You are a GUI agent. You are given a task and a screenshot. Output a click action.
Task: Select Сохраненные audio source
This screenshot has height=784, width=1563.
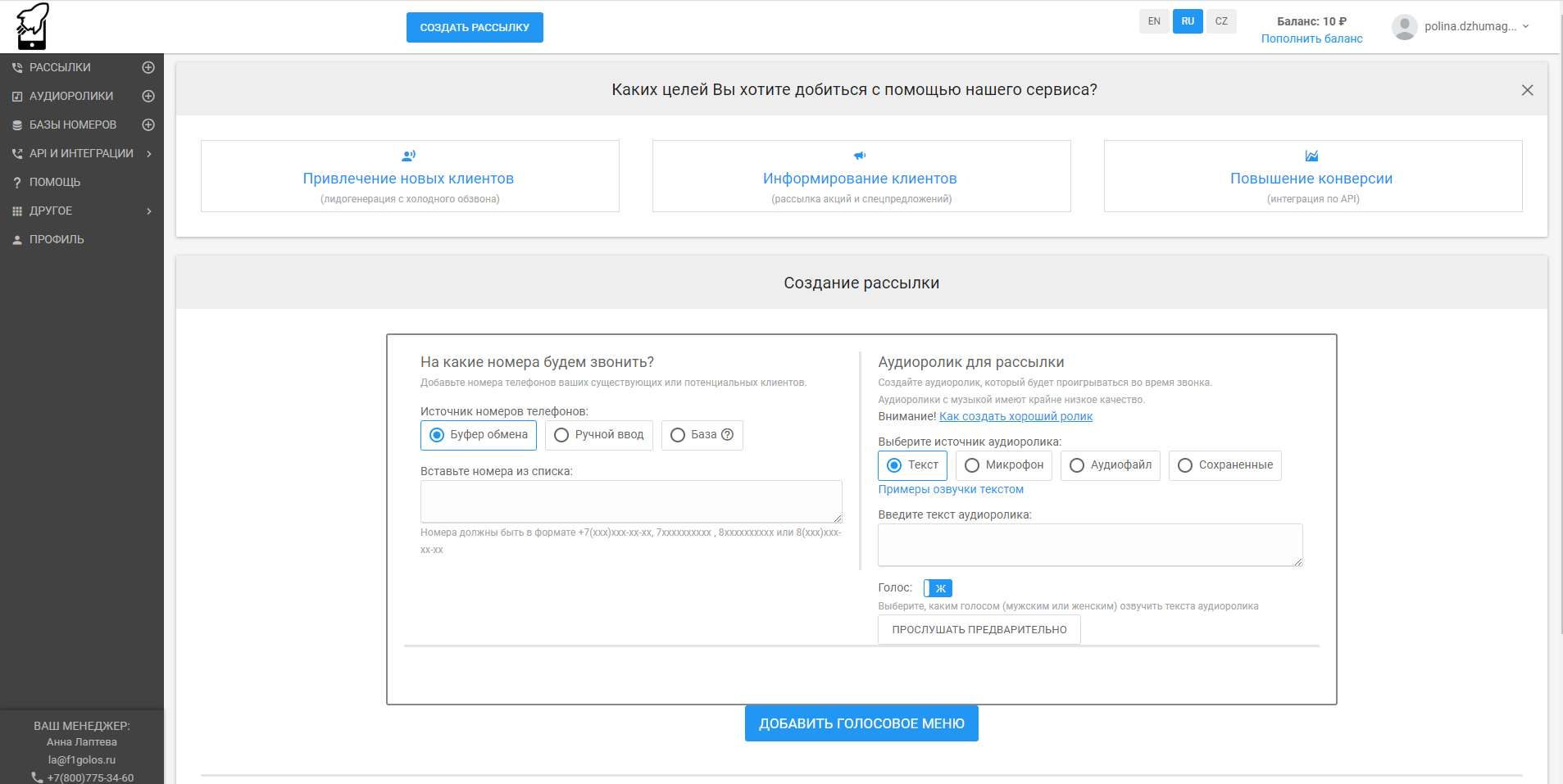pos(1225,465)
